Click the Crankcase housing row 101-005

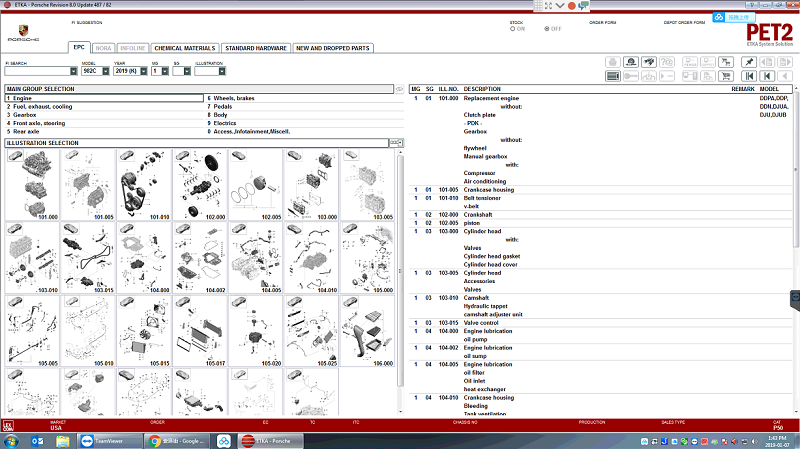602,190
